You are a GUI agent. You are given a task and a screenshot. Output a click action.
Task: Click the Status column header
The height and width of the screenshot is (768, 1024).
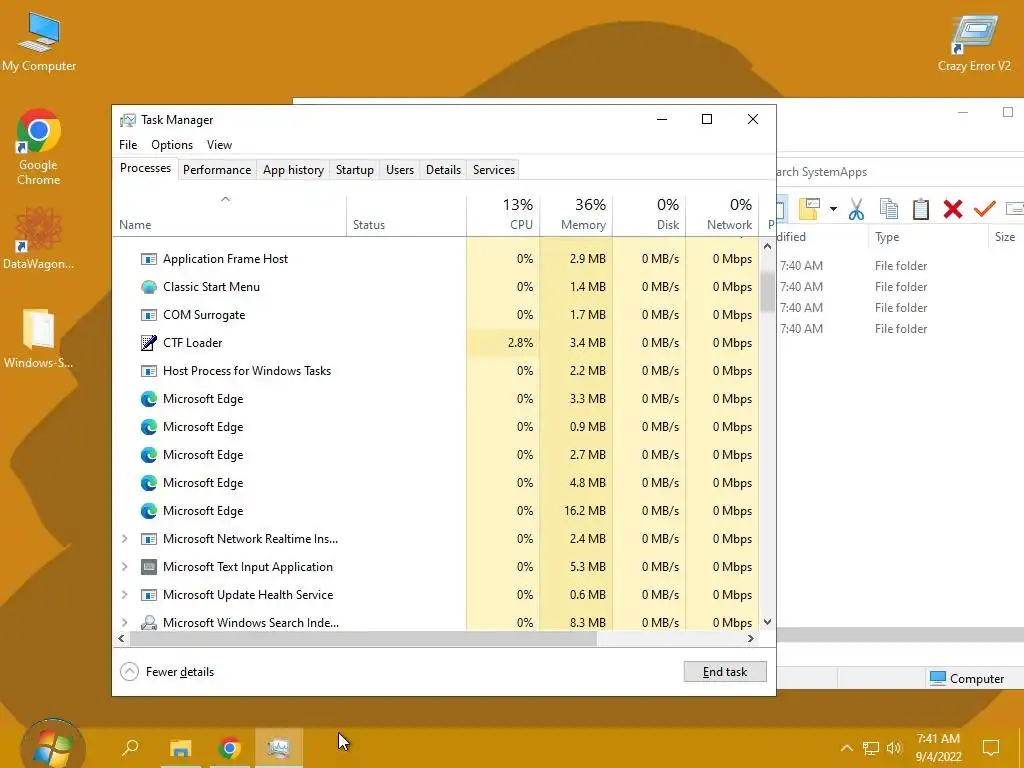(406, 215)
